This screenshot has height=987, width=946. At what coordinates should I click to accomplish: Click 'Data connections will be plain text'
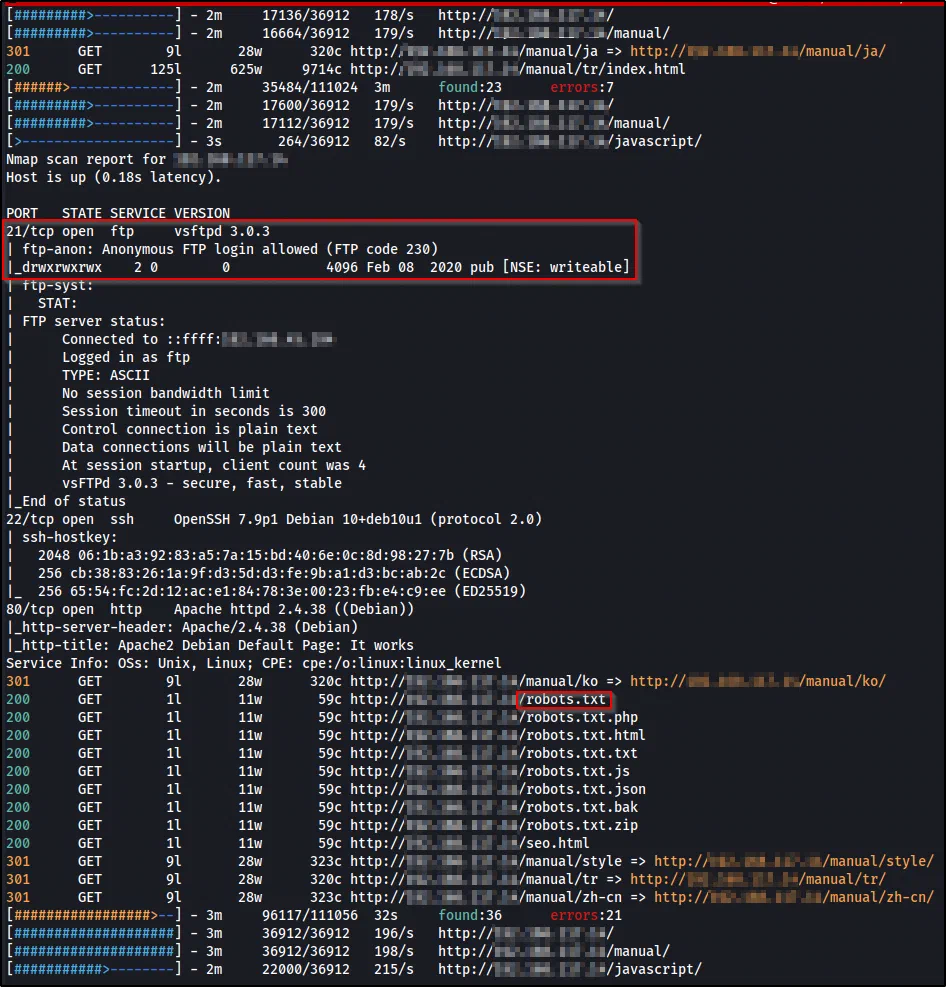[x=201, y=447]
